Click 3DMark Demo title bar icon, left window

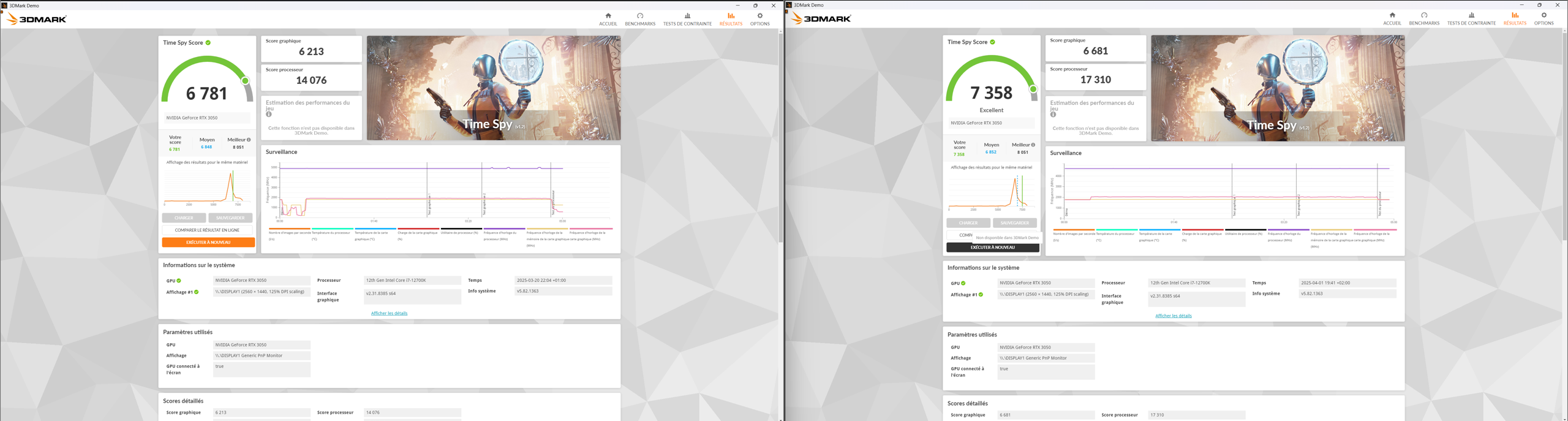pyautogui.click(x=5, y=6)
